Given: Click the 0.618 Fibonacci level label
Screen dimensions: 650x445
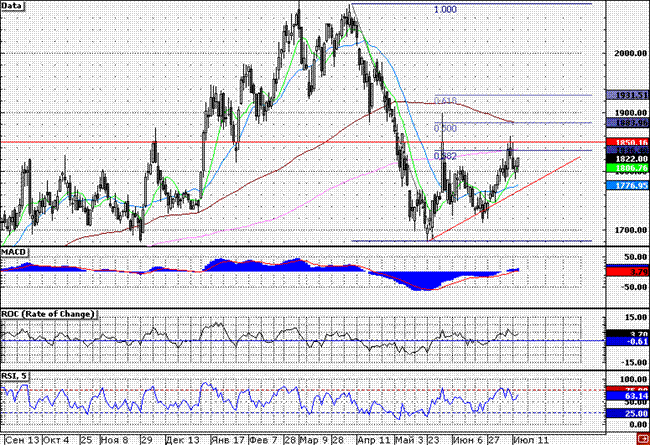Looking at the screenshot, I should pyautogui.click(x=445, y=102).
